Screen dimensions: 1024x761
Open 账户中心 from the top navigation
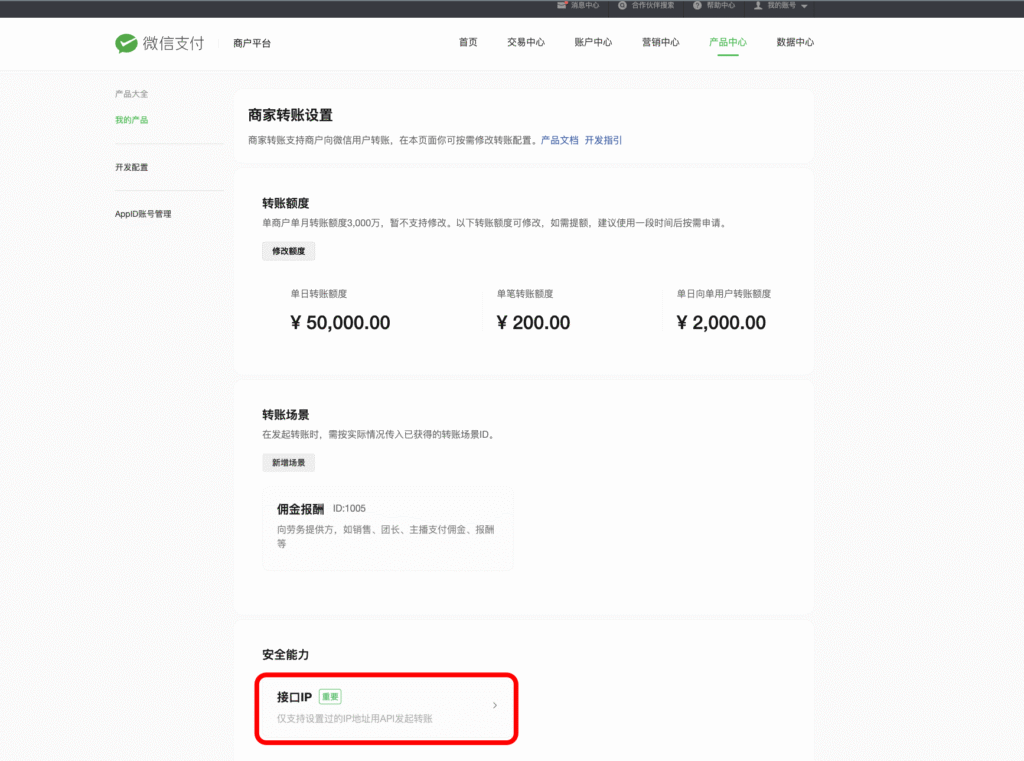(x=593, y=43)
